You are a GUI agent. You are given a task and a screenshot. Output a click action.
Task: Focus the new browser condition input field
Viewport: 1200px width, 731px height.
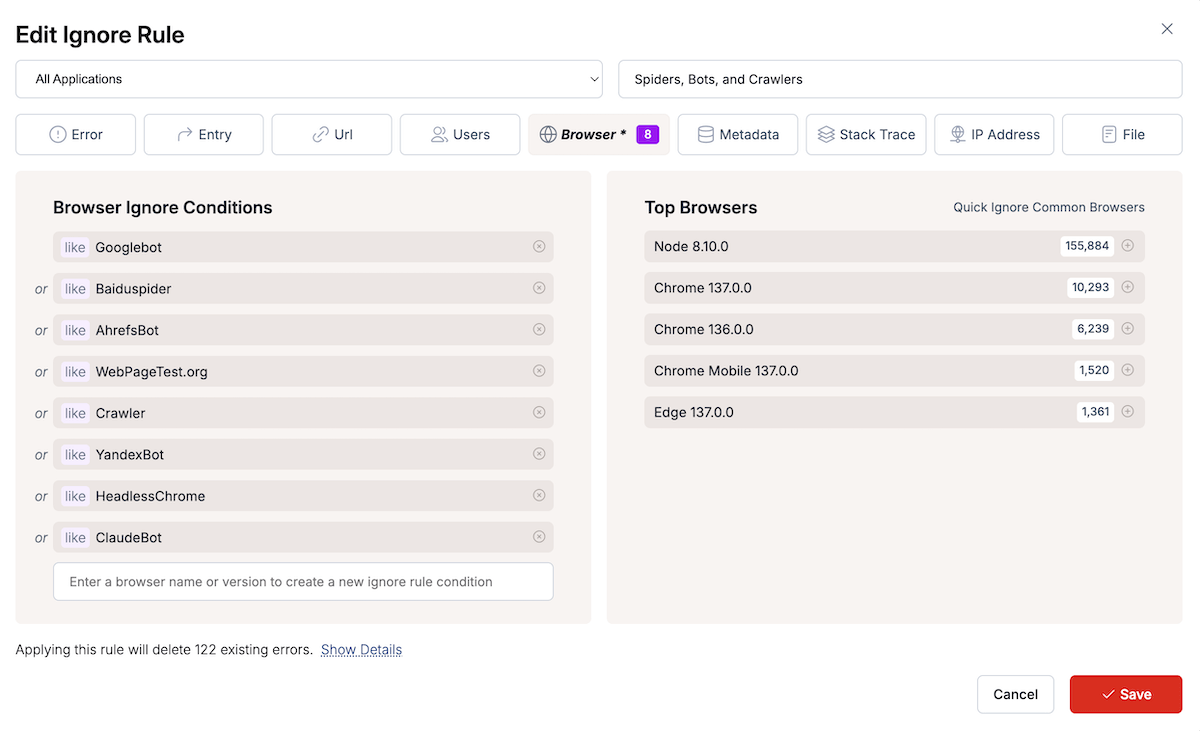[x=303, y=581]
